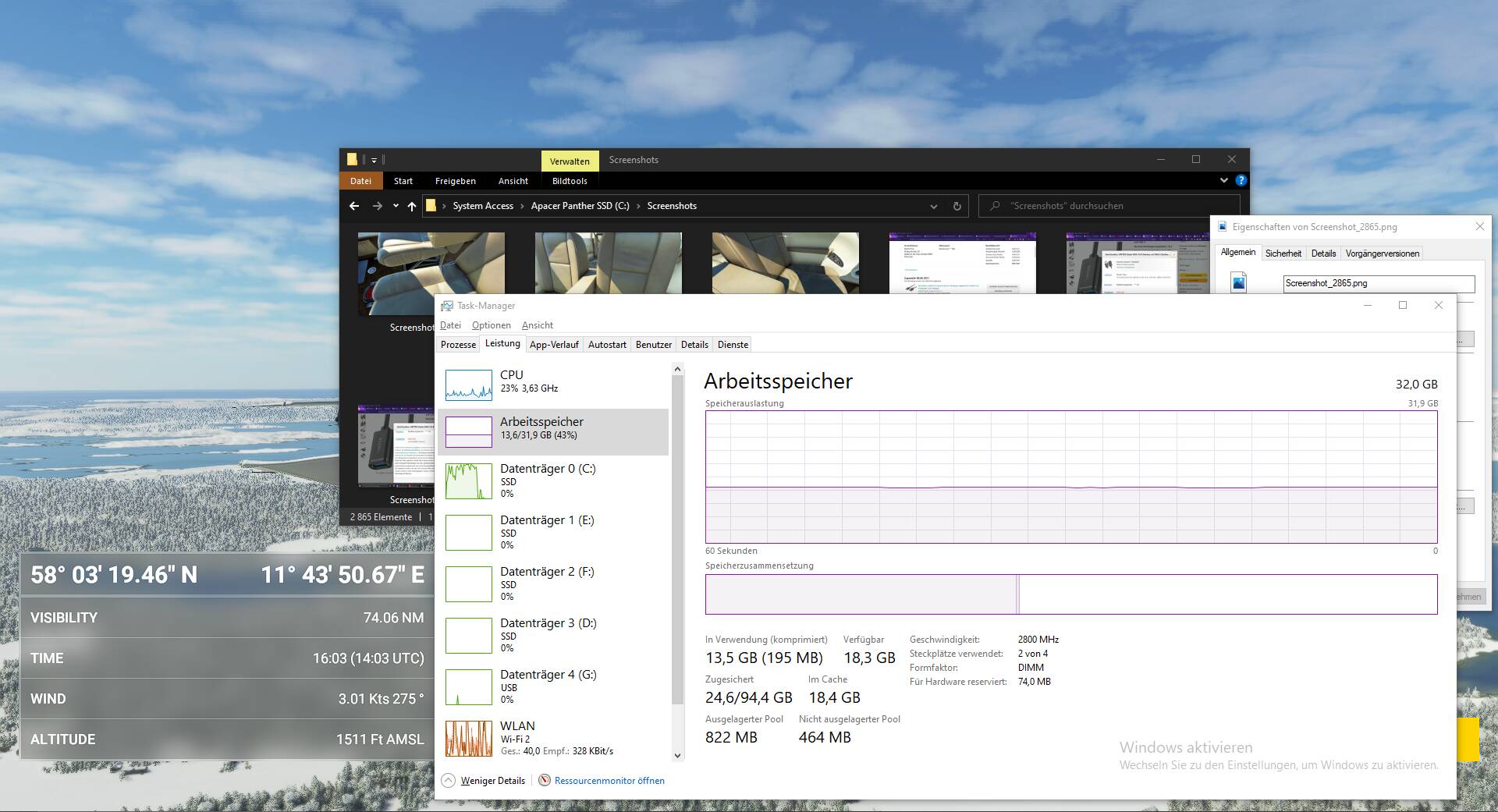Viewport: 1498px width, 812px height.
Task: Switch to the Details tab in Eigenschaften
Action: pos(1323,254)
